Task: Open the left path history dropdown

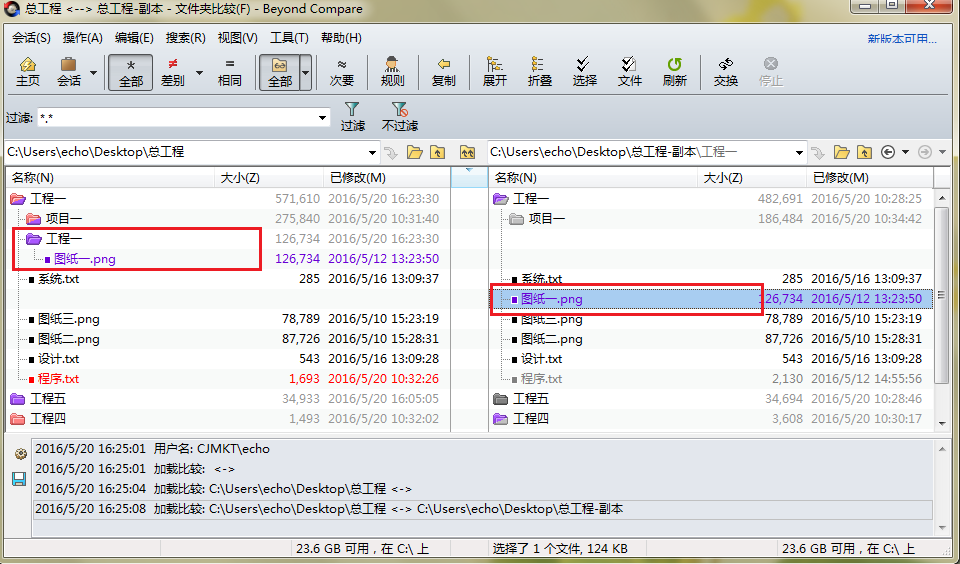Action: pyautogui.click(x=372, y=152)
